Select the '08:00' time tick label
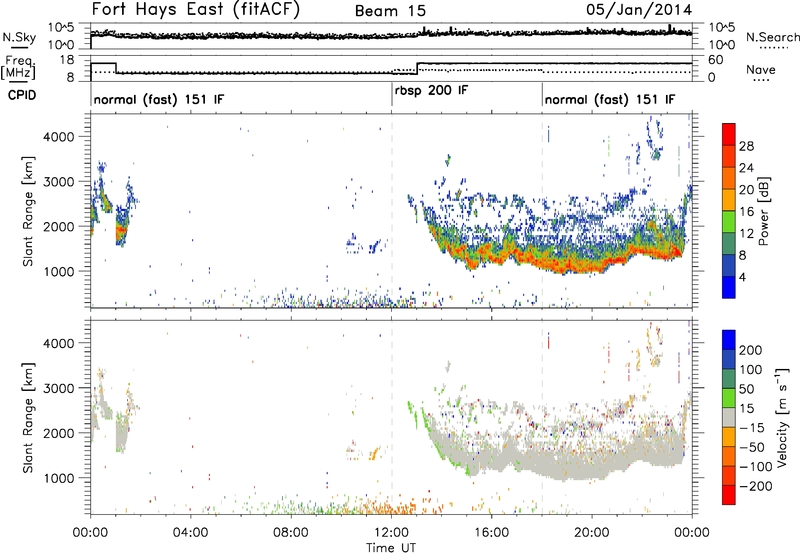The height and width of the screenshot is (554, 800). click(x=291, y=533)
